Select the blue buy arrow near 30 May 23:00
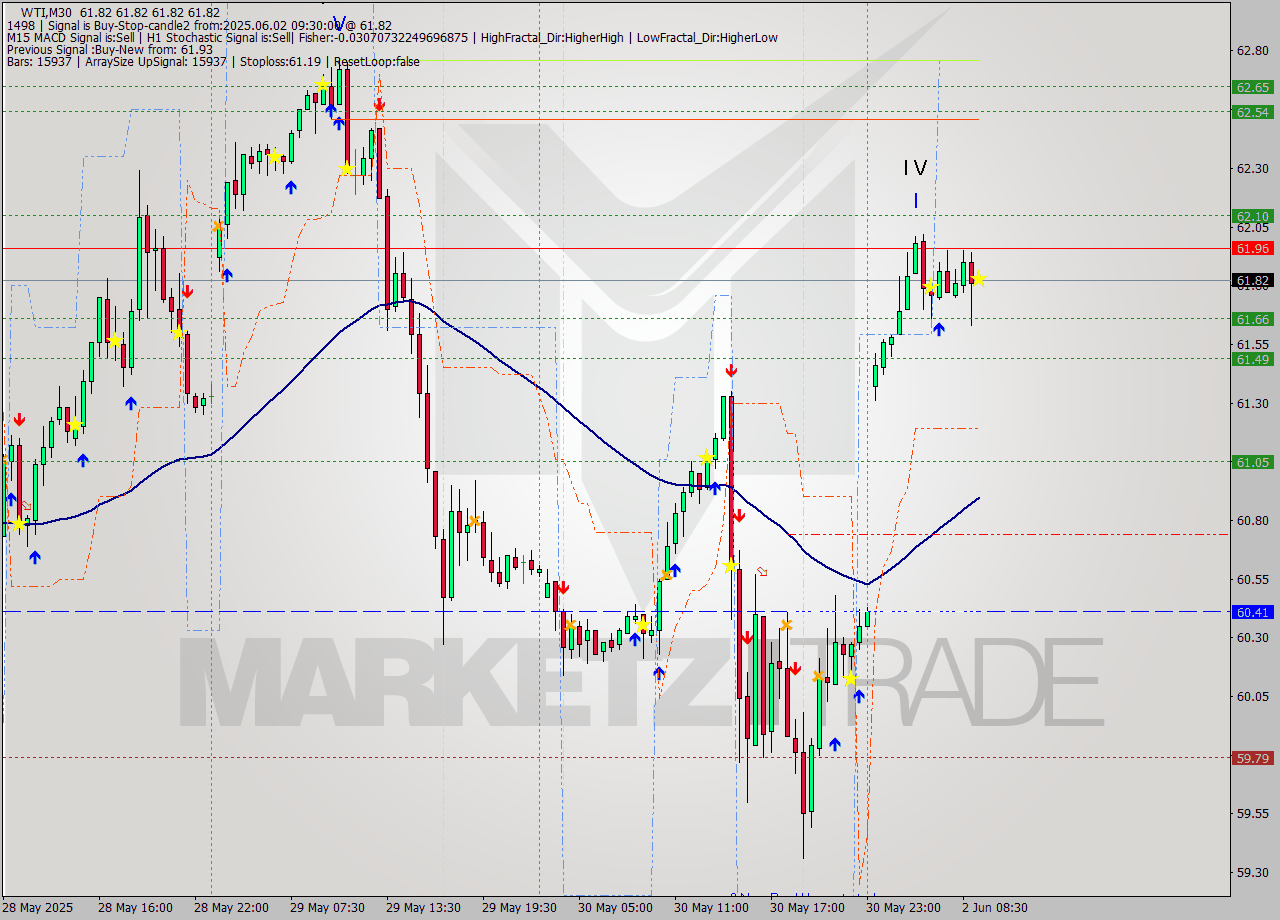 click(x=940, y=330)
